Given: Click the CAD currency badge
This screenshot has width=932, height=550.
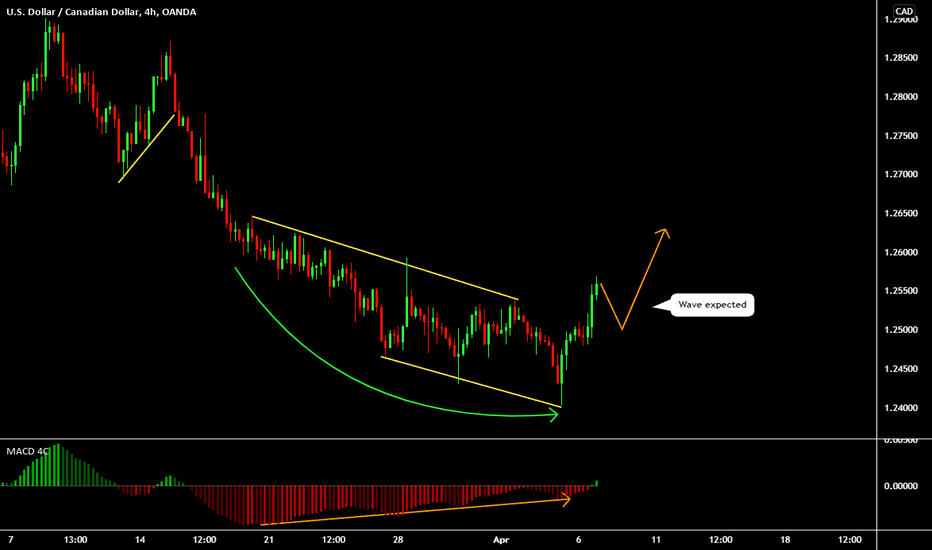Looking at the screenshot, I should [x=904, y=11].
